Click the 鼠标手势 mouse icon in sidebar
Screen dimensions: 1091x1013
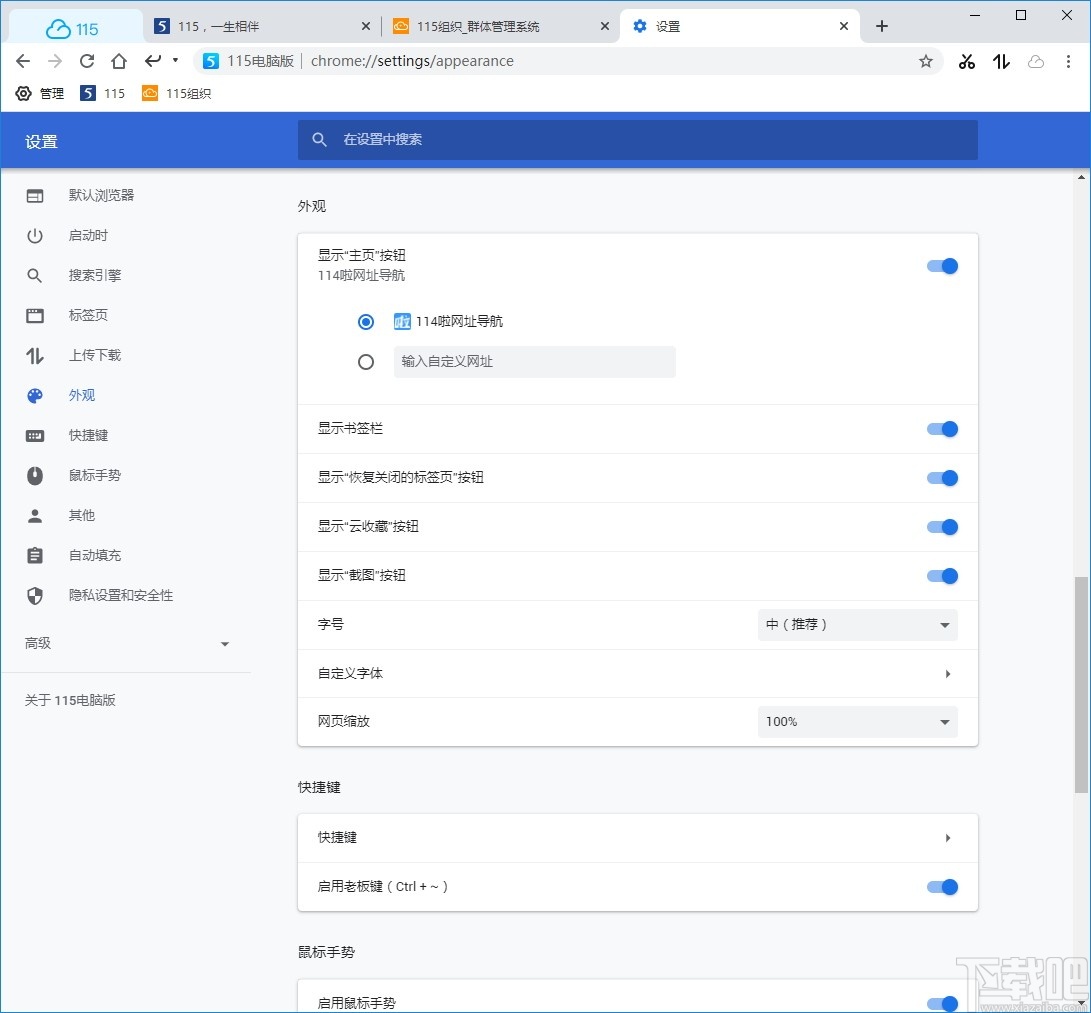35,476
